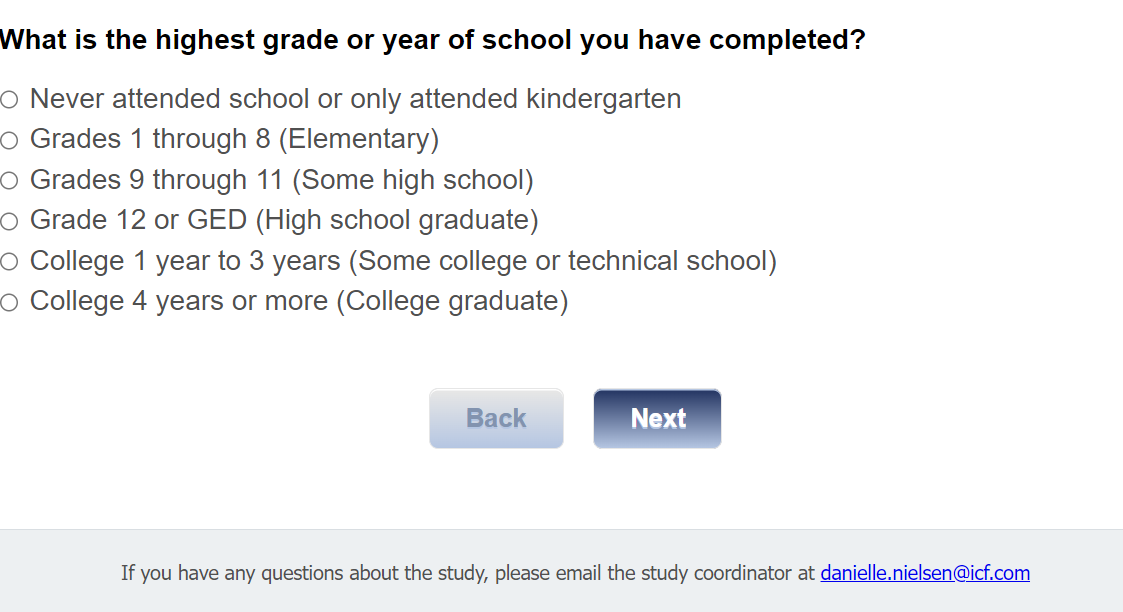This screenshot has width=1123, height=612.
Task: Click the '(Some college or technical school)' text
Action: (x=562, y=261)
